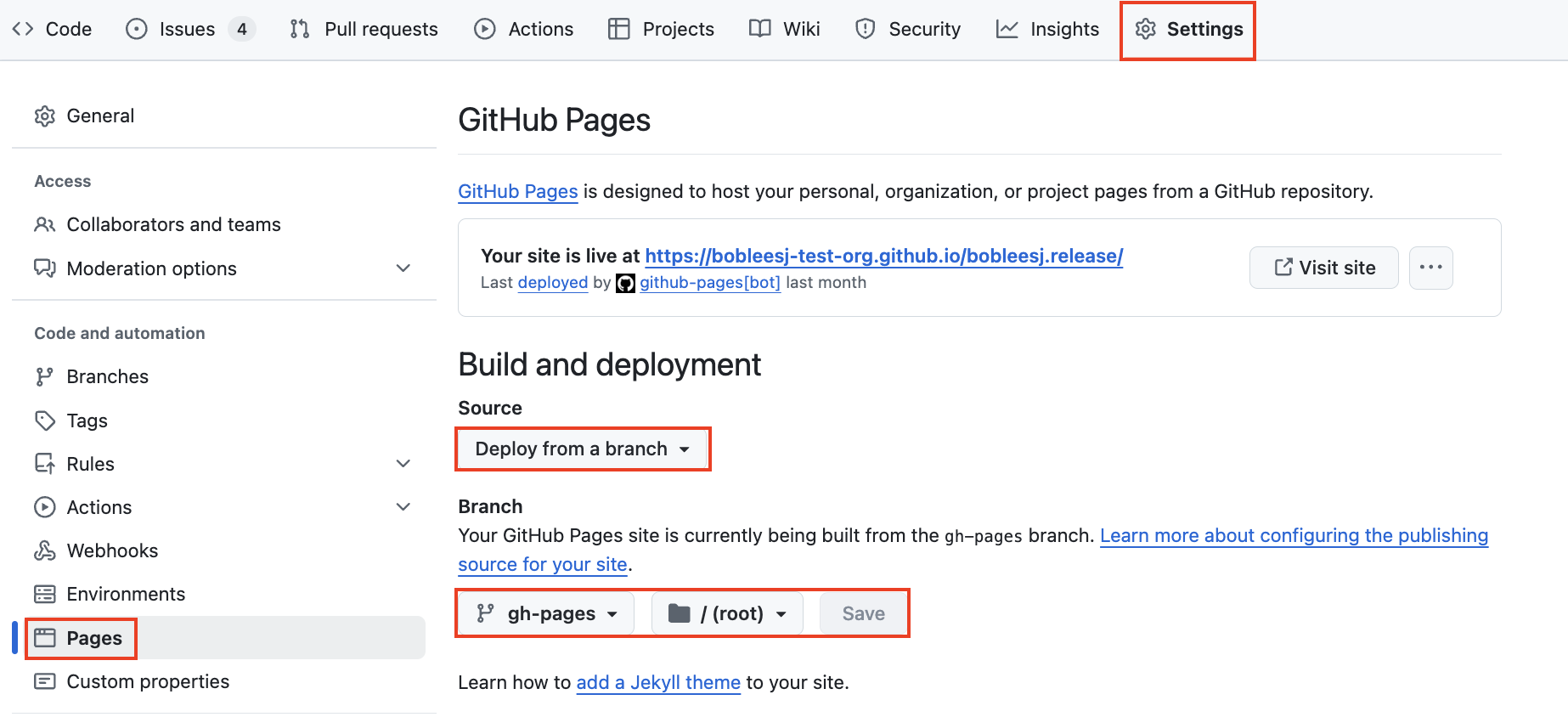Click the Moderation options comment icon
1568x717 pixels.
click(x=45, y=268)
